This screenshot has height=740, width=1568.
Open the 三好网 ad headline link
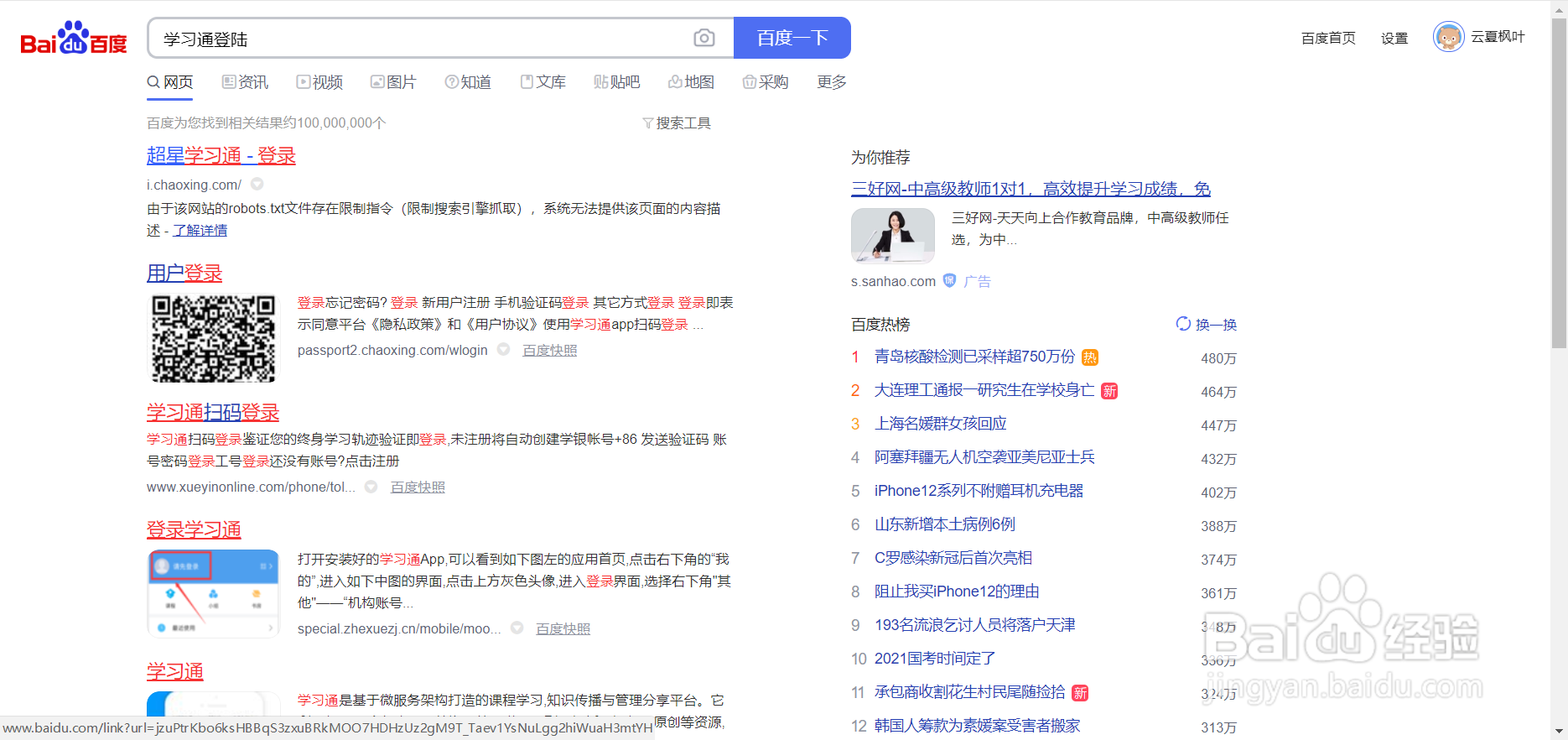click(x=1031, y=189)
